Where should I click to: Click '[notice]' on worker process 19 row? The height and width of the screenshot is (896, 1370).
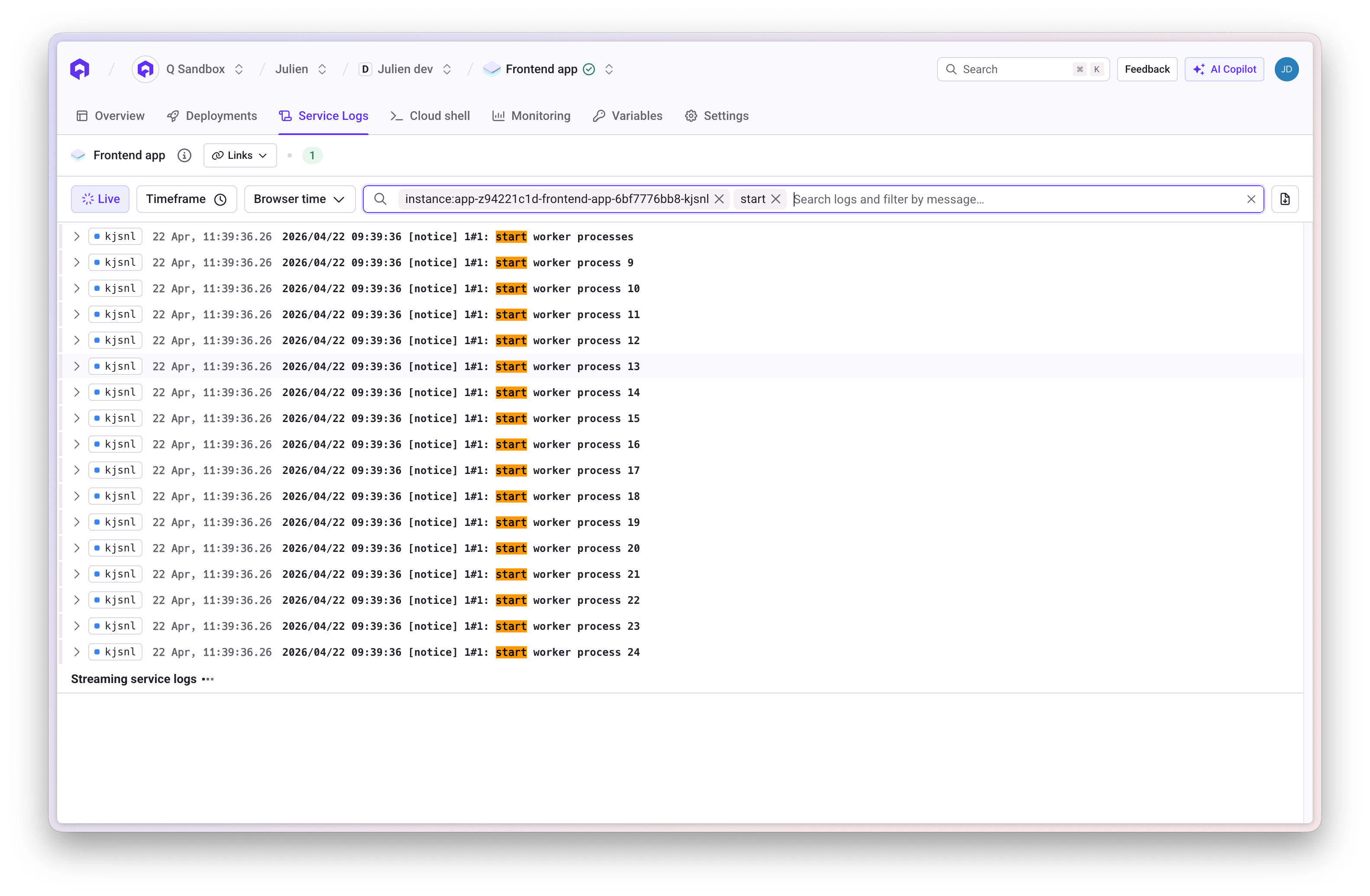[x=433, y=522]
